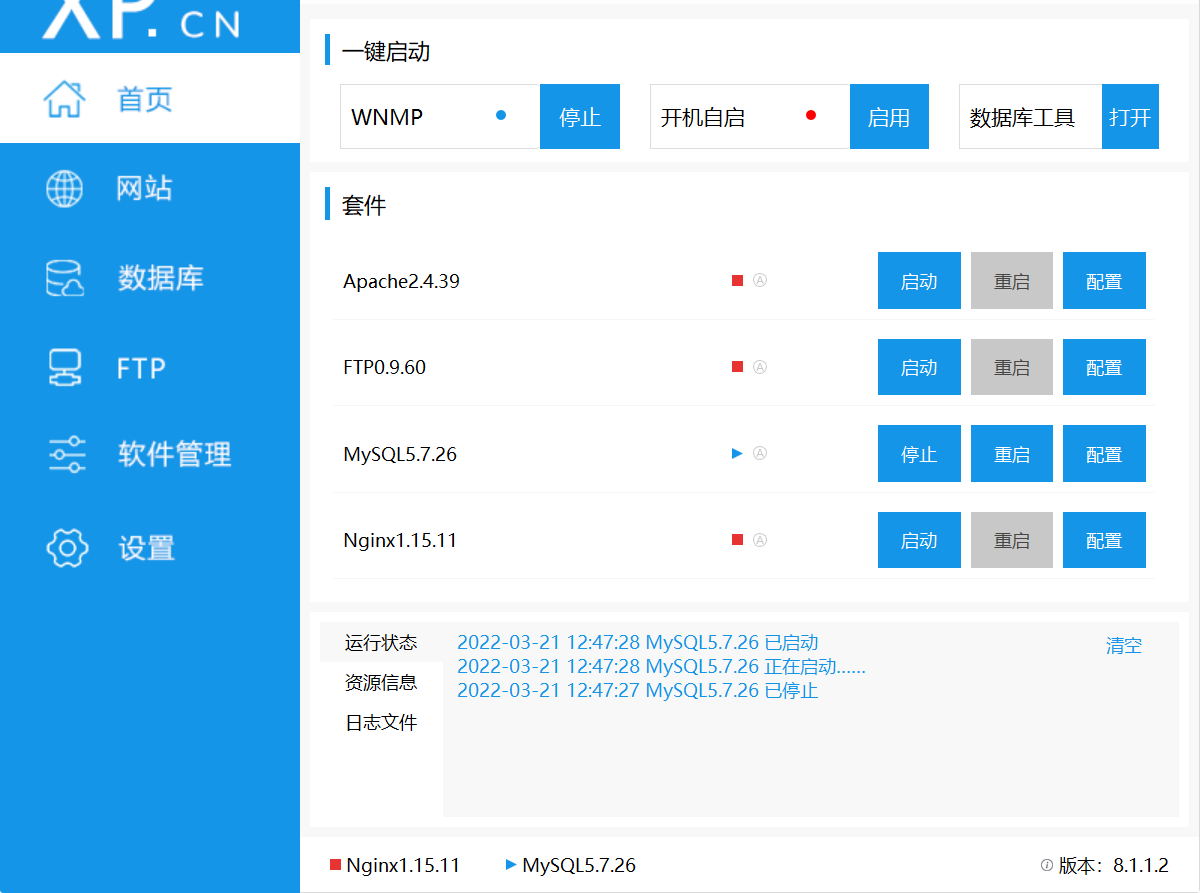Click the grey 重启 button for Apache2.4.39
The width and height of the screenshot is (1200, 893).
(1012, 281)
